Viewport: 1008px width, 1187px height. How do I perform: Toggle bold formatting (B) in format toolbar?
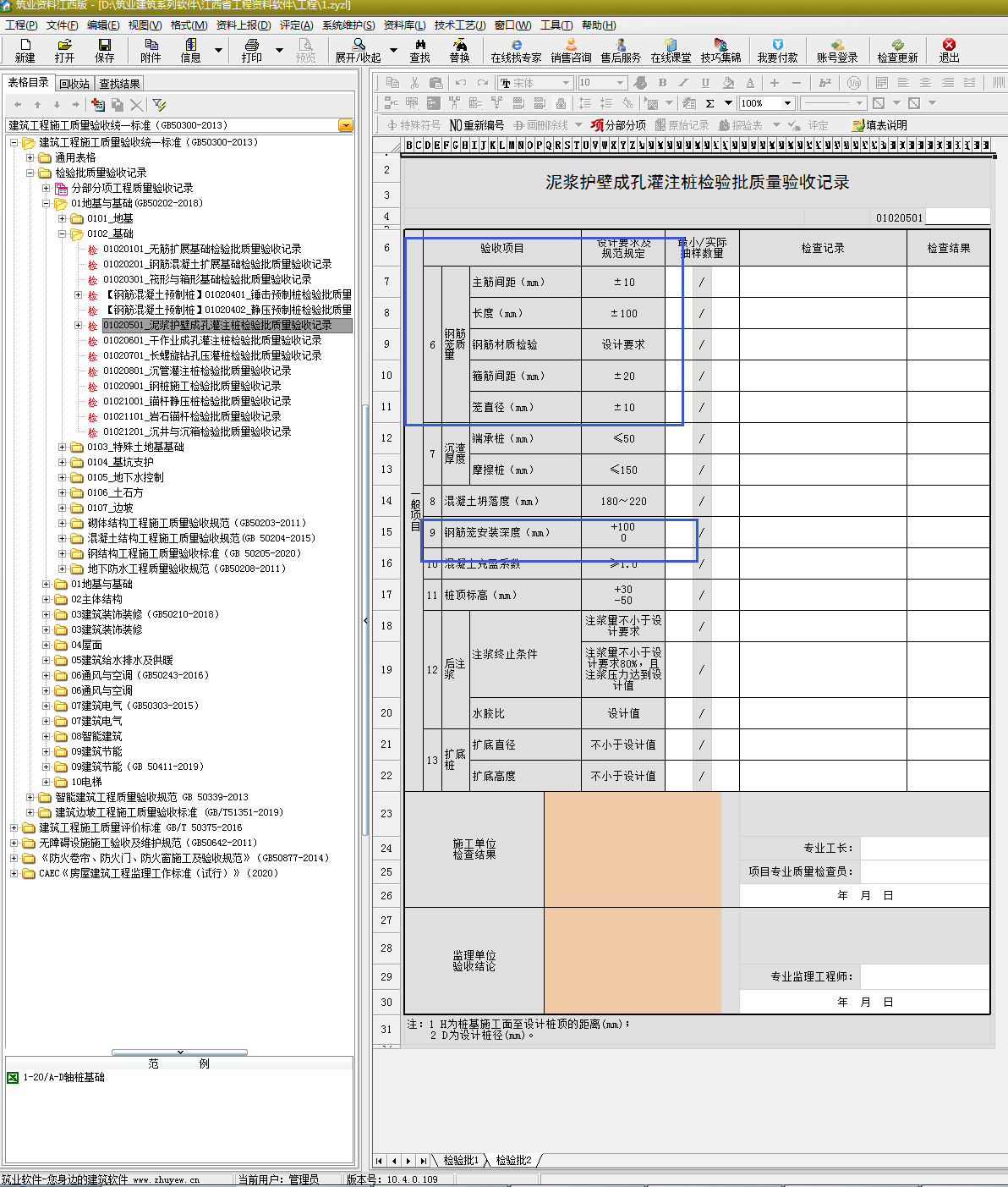point(662,83)
